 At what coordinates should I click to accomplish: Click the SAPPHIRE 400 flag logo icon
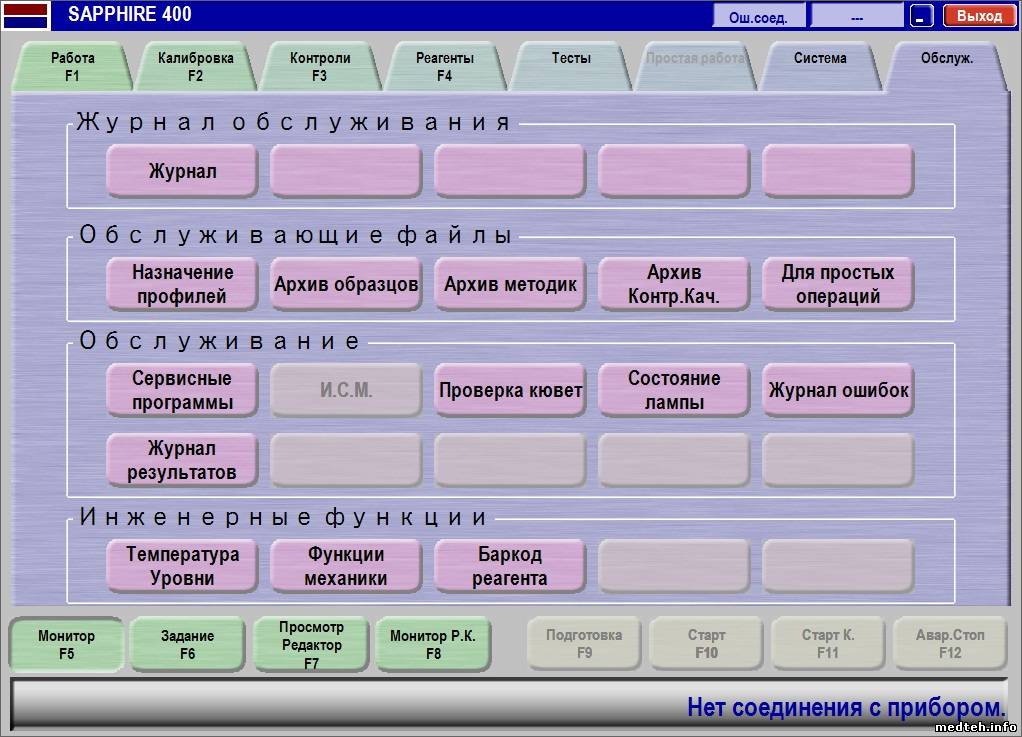26,15
